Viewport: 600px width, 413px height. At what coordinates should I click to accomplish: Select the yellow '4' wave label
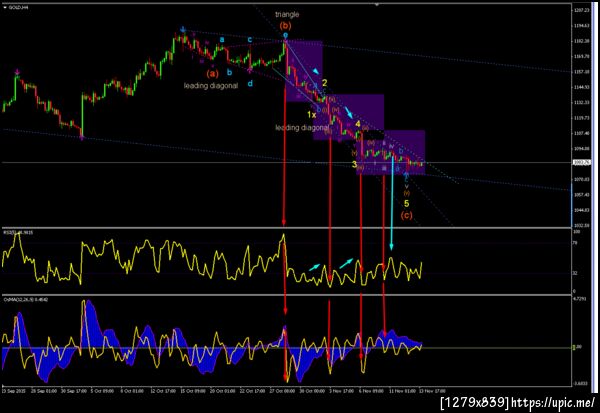[358, 124]
